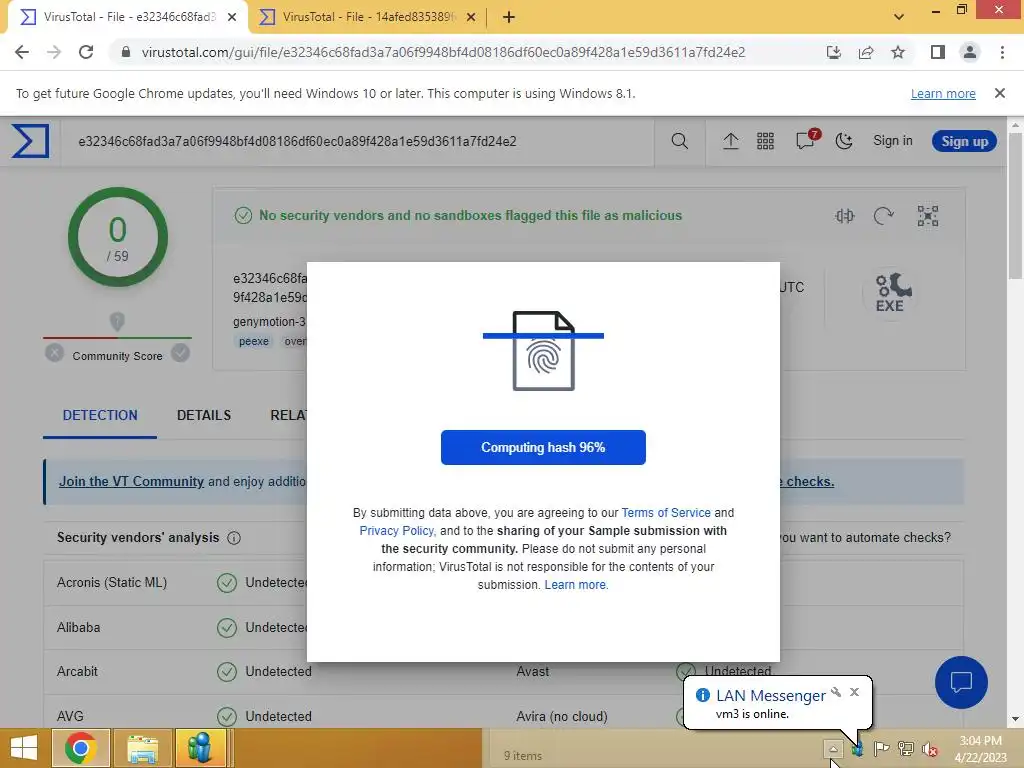Bookmark this page with star icon
The image size is (1024, 768).
pos(898,52)
